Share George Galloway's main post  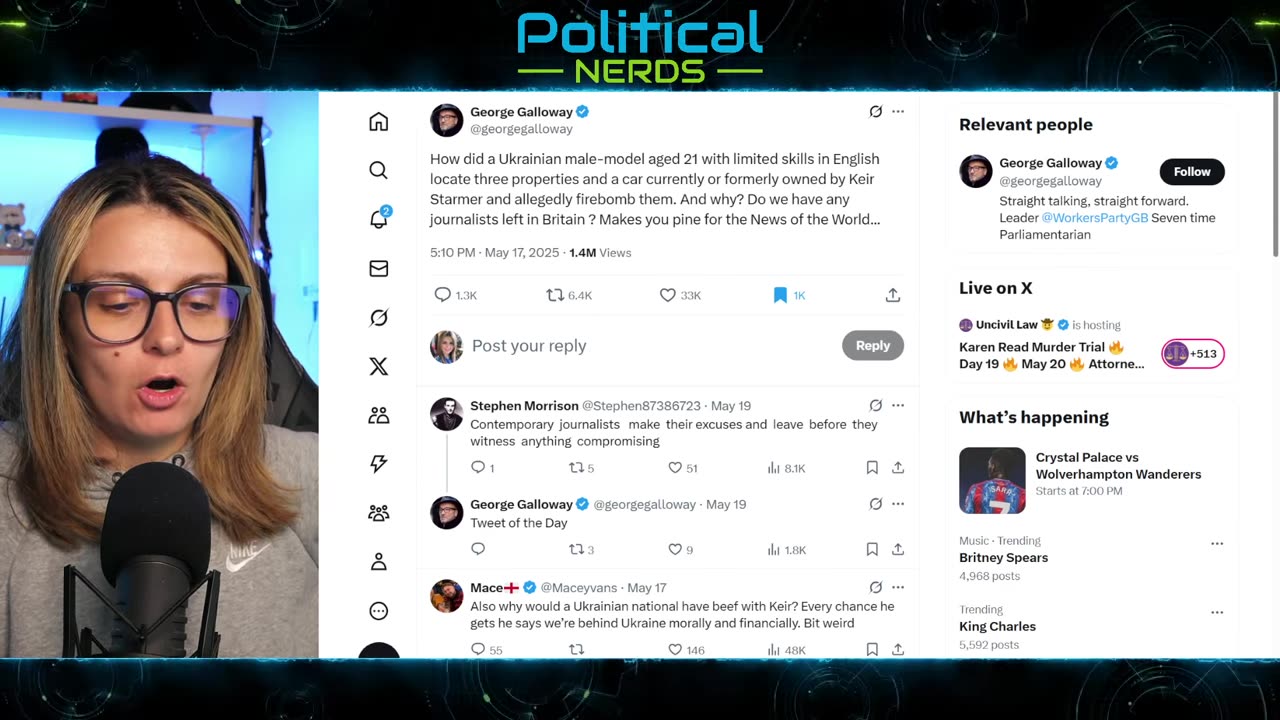click(x=893, y=295)
